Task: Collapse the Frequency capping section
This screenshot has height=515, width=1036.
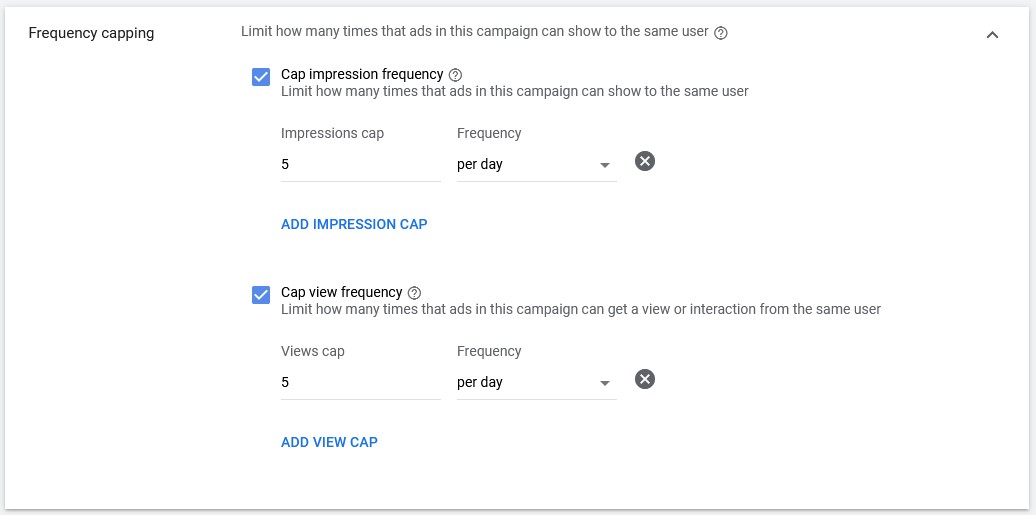Action: pyautogui.click(x=992, y=34)
